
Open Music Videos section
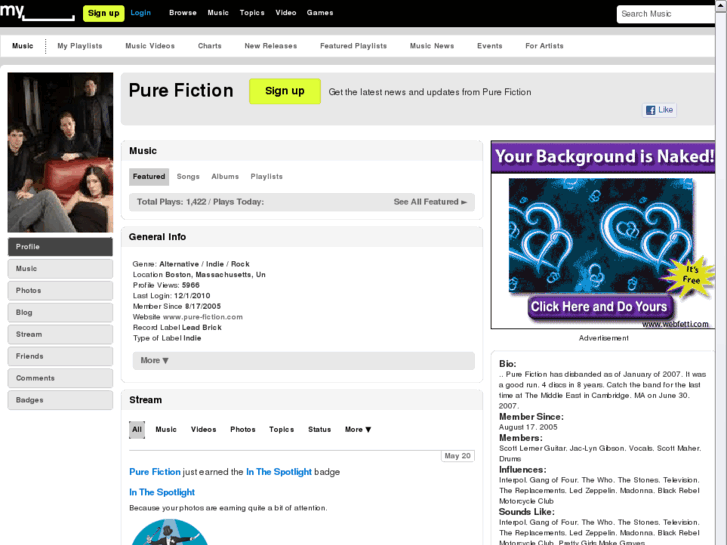point(150,46)
